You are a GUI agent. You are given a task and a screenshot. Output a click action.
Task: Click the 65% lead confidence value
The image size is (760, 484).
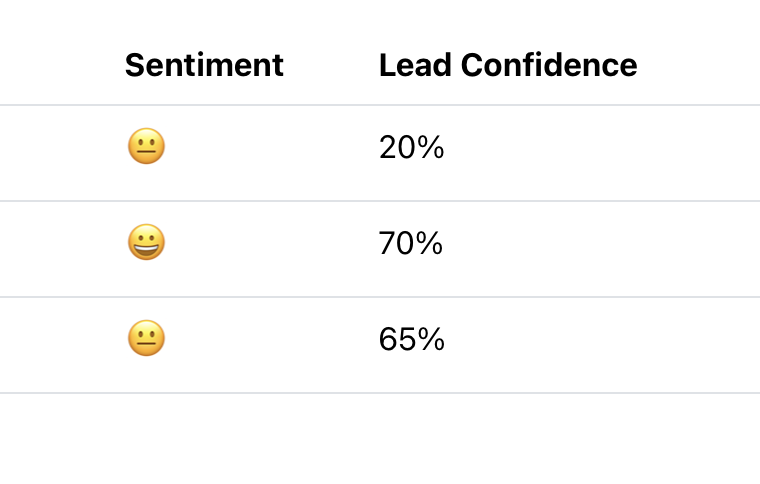click(x=411, y=340)
